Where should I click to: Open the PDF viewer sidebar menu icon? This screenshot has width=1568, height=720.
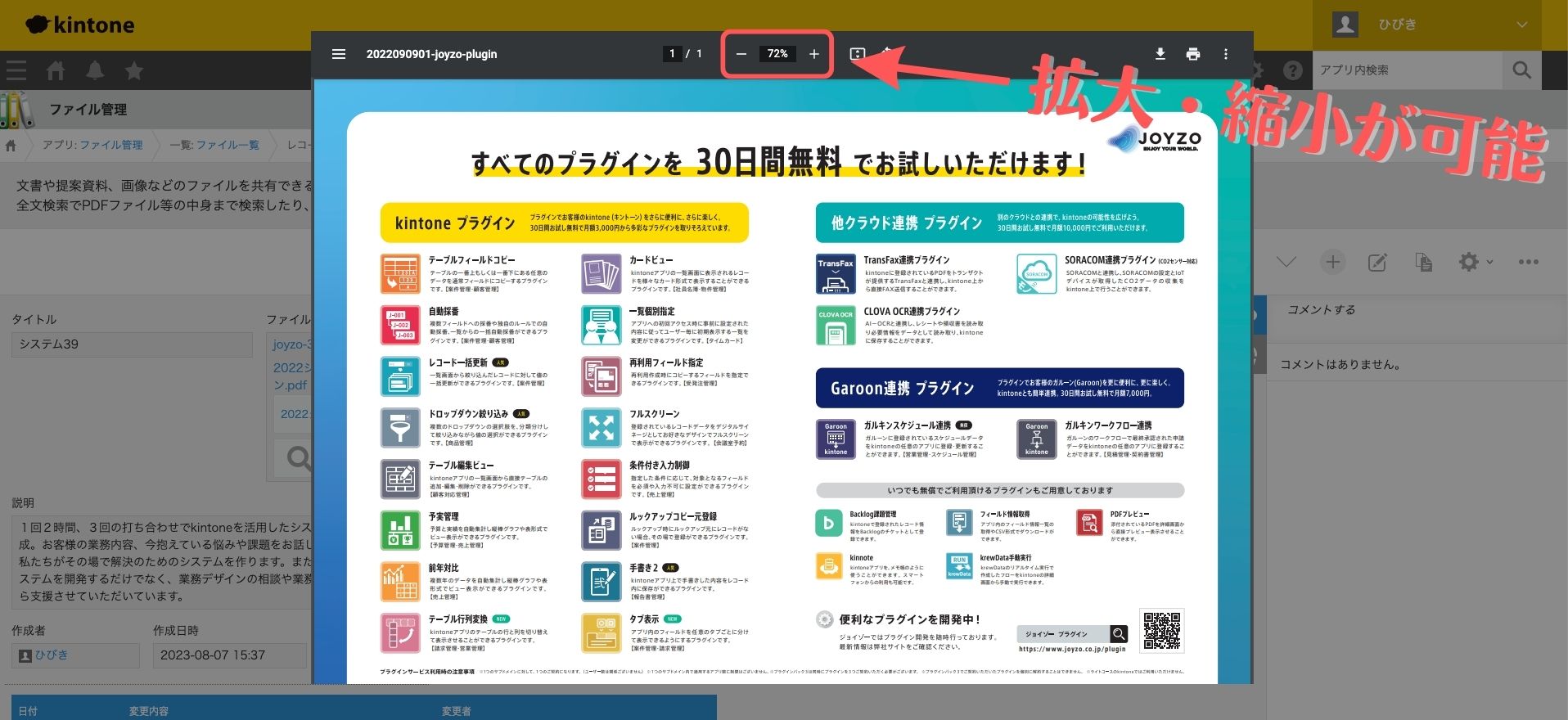339,54
